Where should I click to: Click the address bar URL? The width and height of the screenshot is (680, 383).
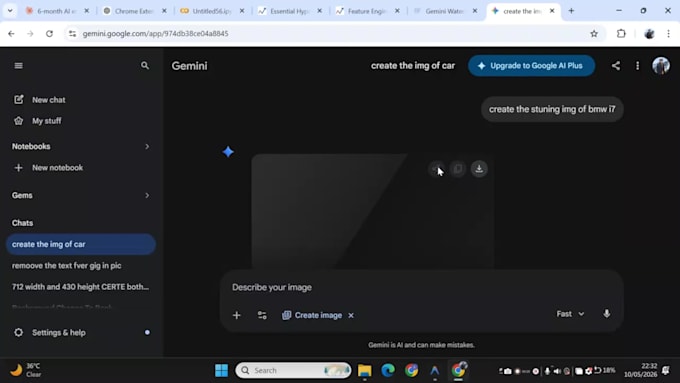[155, 33]
